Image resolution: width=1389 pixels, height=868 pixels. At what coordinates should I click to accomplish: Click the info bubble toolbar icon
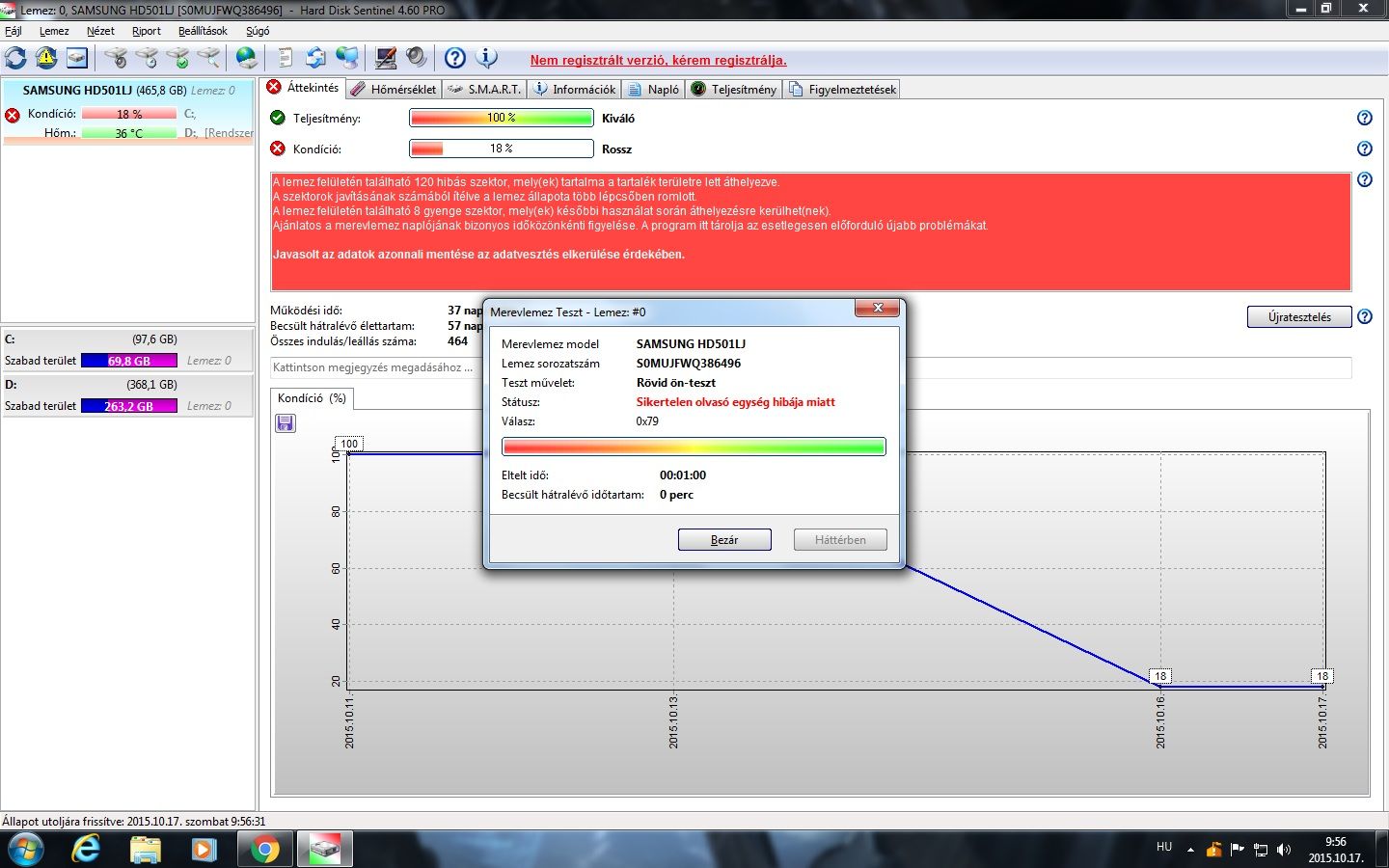pos(487,58)
